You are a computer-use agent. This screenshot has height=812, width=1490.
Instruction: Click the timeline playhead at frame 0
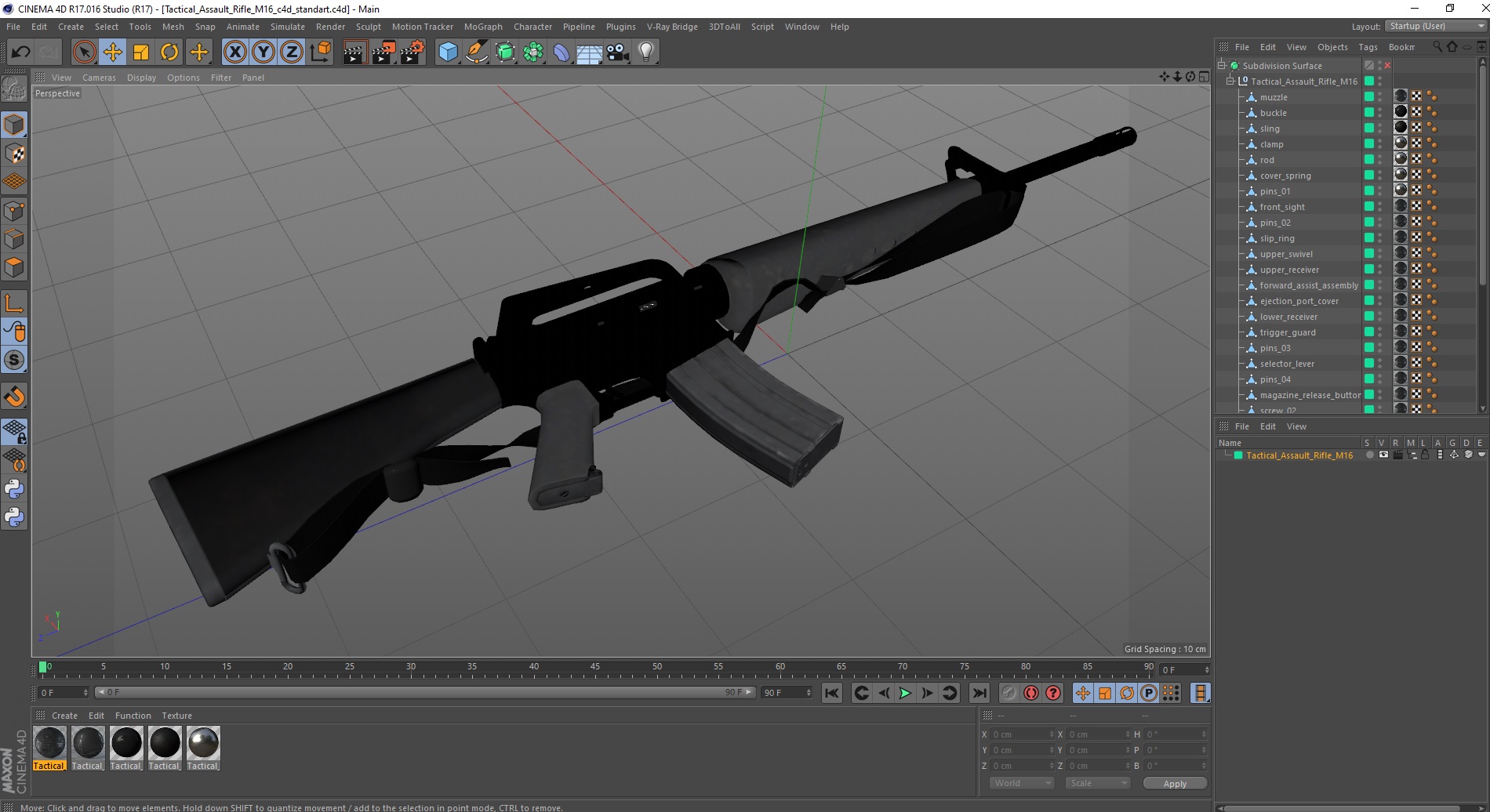tap(43, 667)
